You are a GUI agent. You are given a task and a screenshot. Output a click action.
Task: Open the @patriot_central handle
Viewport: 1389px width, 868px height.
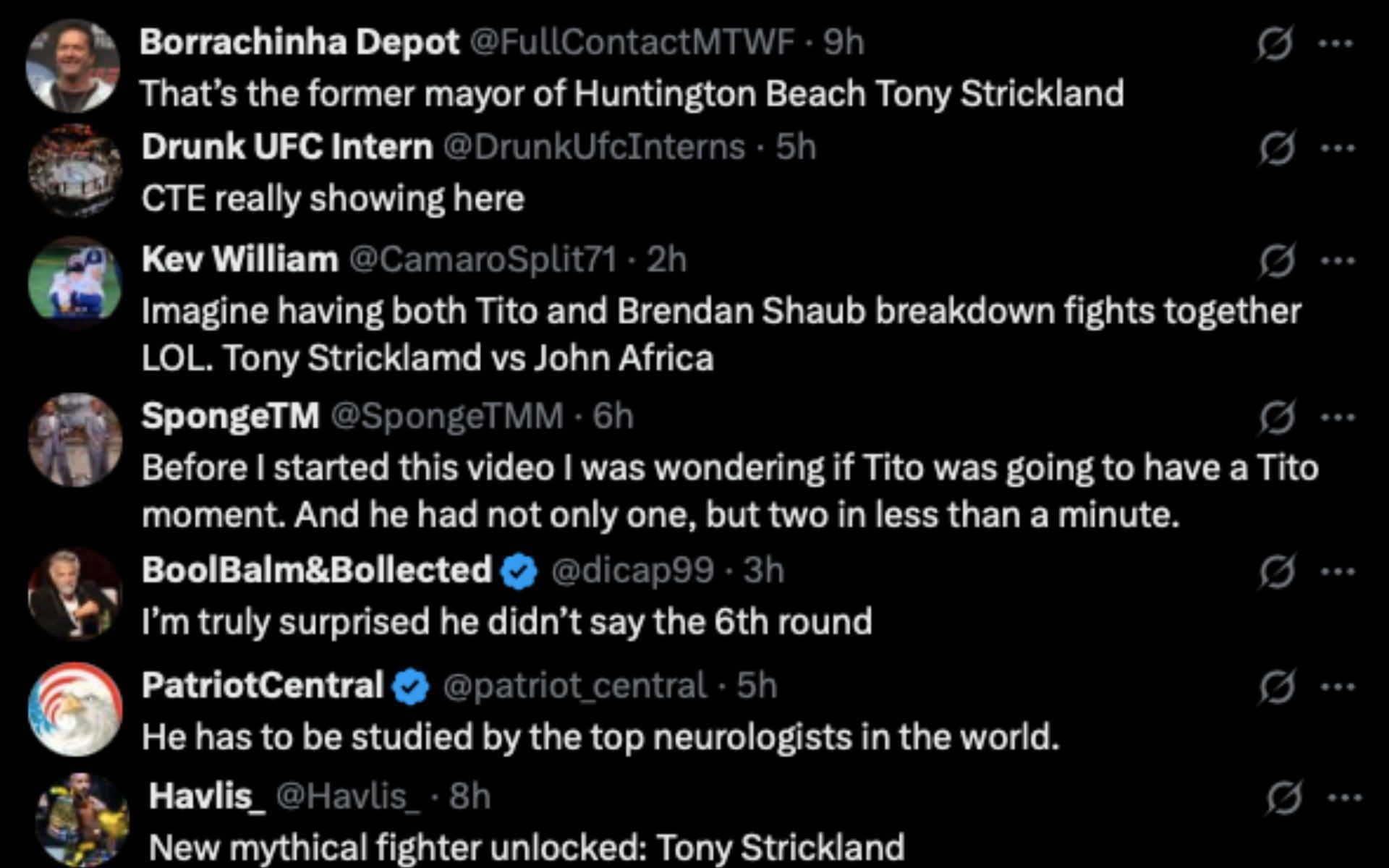[574, 685]
